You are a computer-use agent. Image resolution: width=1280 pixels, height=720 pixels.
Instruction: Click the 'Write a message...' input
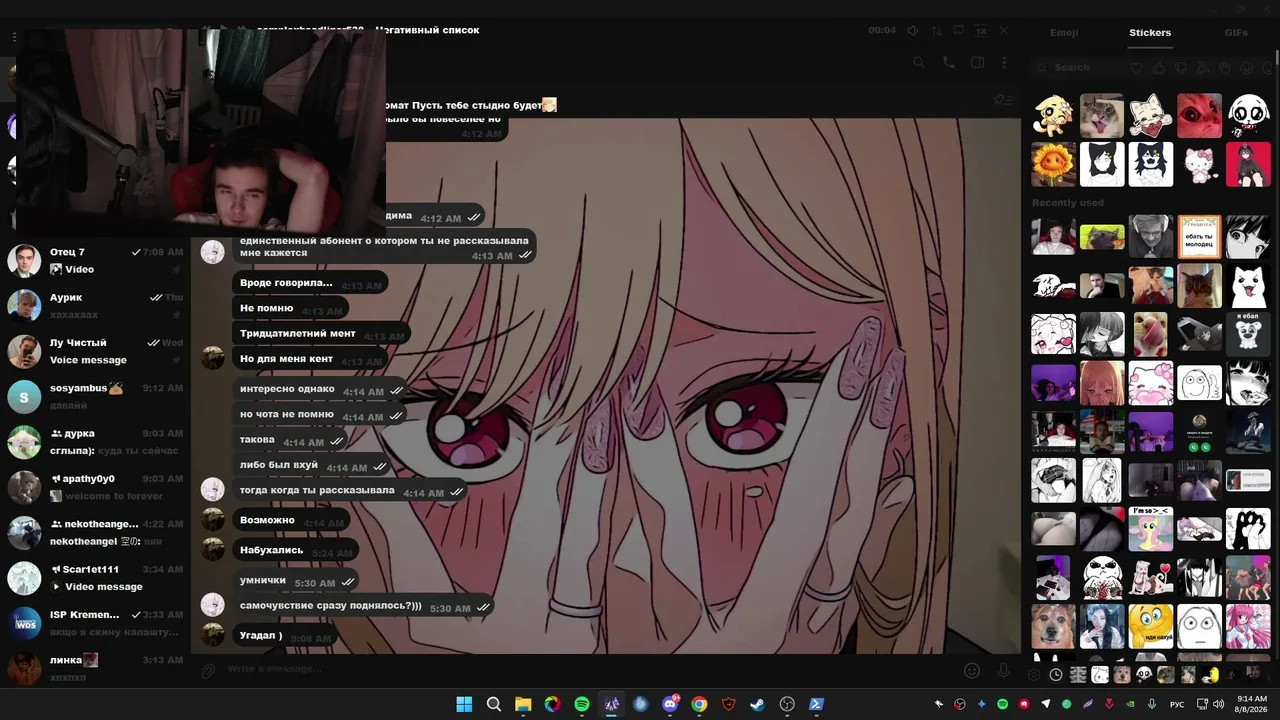click(590, 670)
